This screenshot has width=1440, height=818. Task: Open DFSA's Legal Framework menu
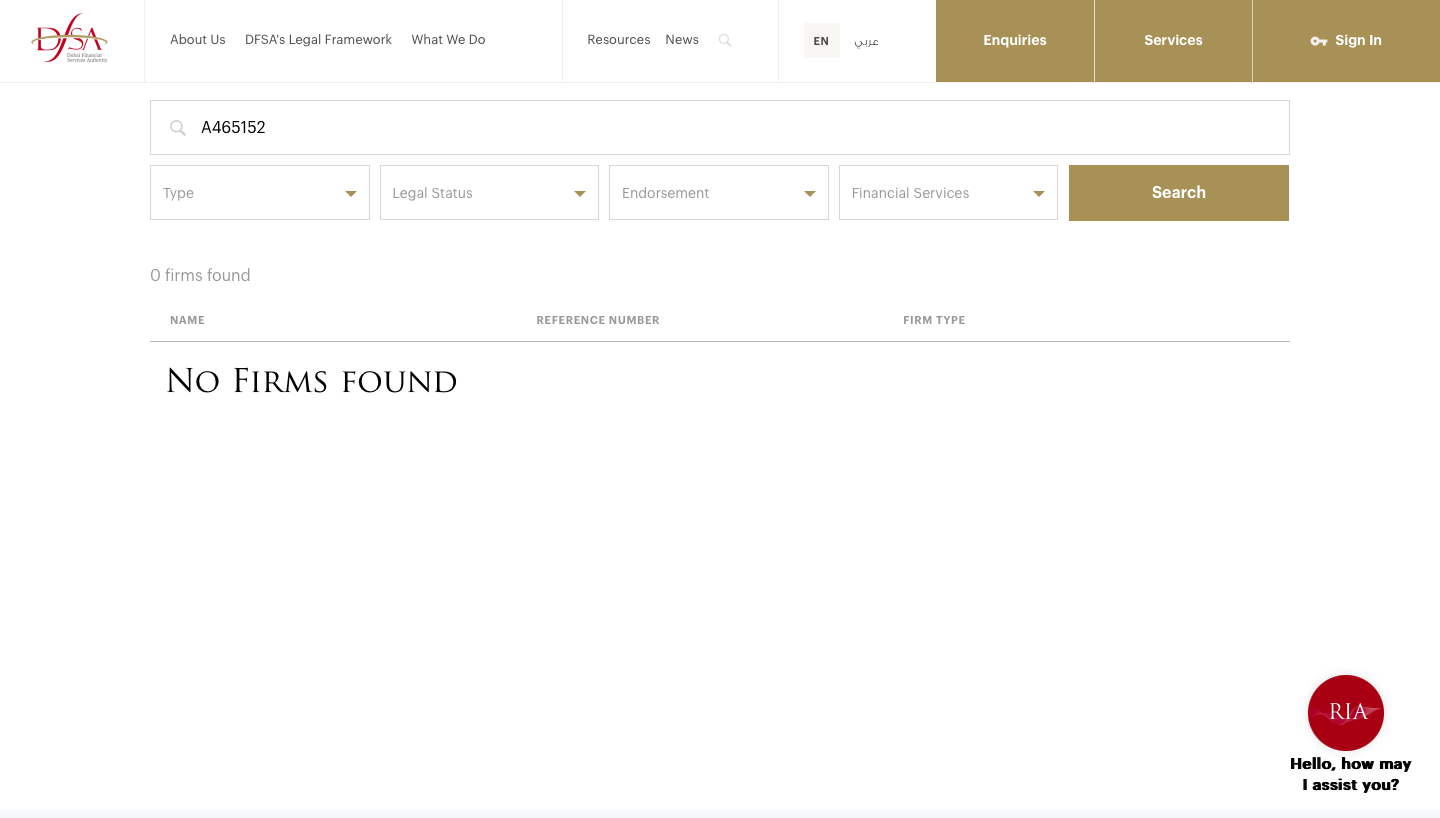click(318, 40)
